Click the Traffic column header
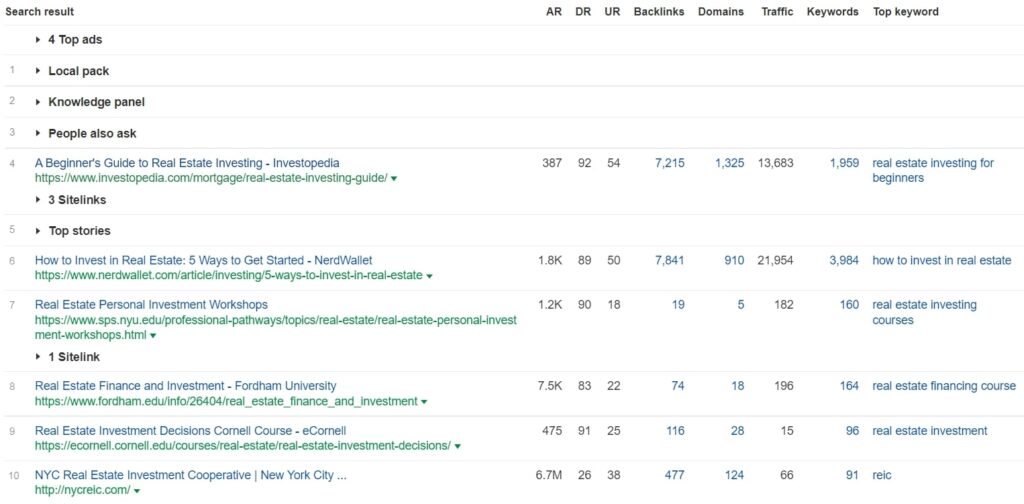The width and height of the screenshot is (1024, 504). click(x=777, y=12)
